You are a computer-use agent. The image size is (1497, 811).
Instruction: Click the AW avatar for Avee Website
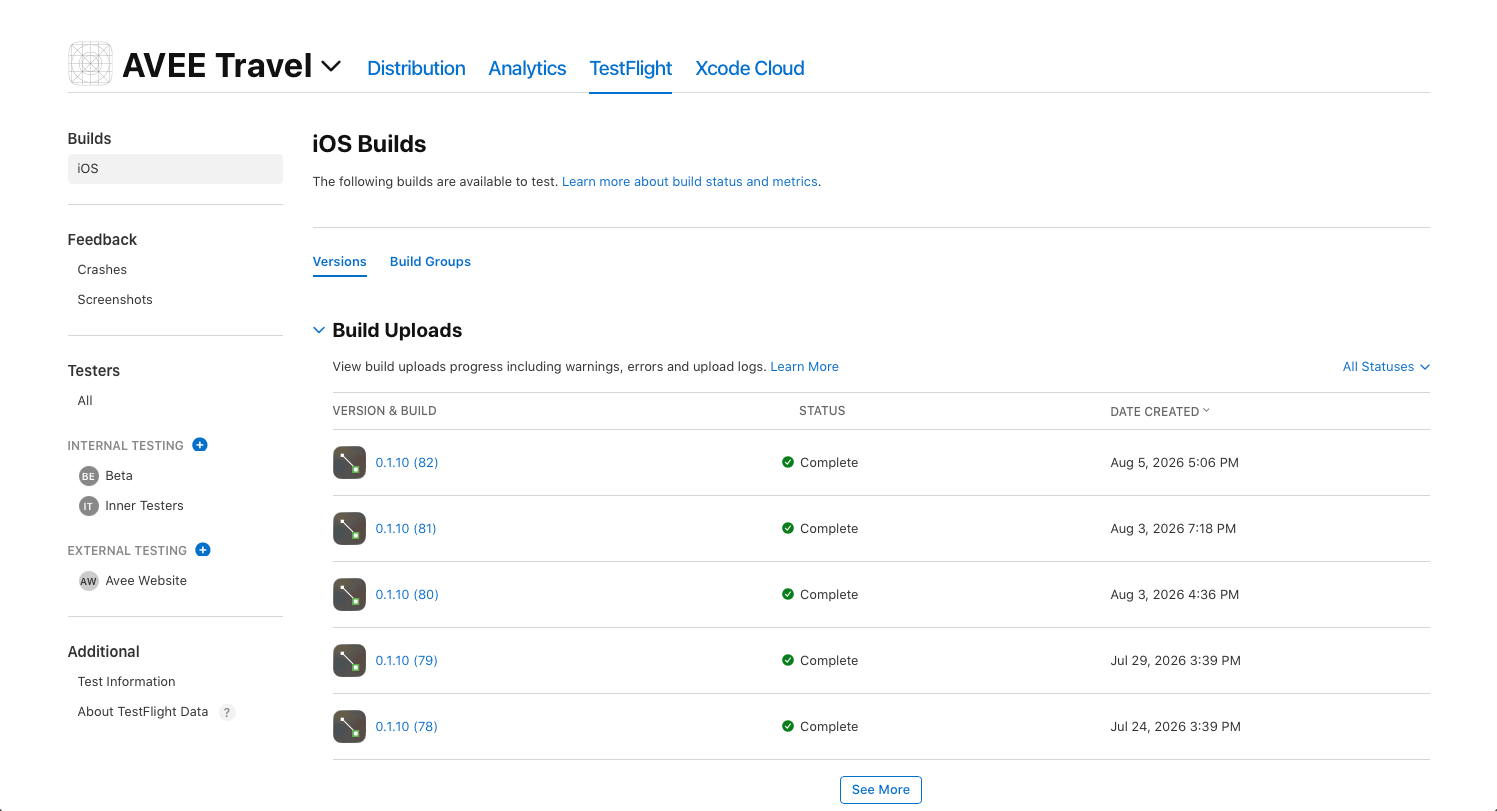89,581
